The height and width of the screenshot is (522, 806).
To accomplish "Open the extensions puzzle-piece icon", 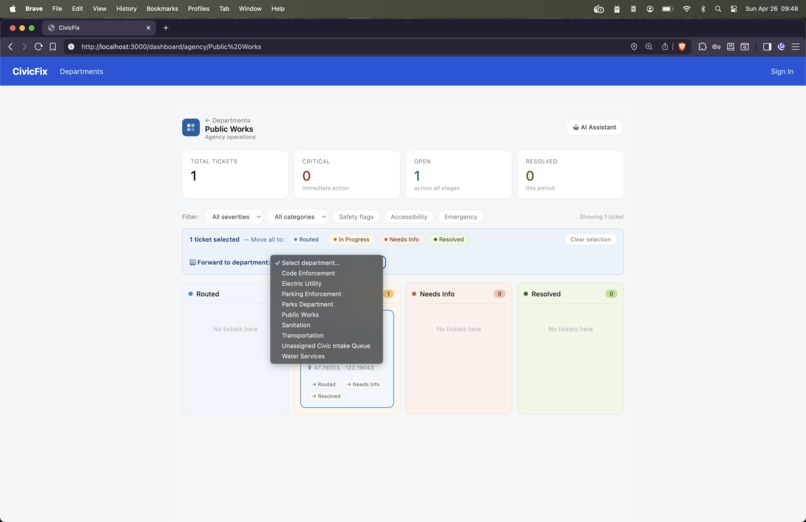I will pyautogui.click(x=702, y=47).
